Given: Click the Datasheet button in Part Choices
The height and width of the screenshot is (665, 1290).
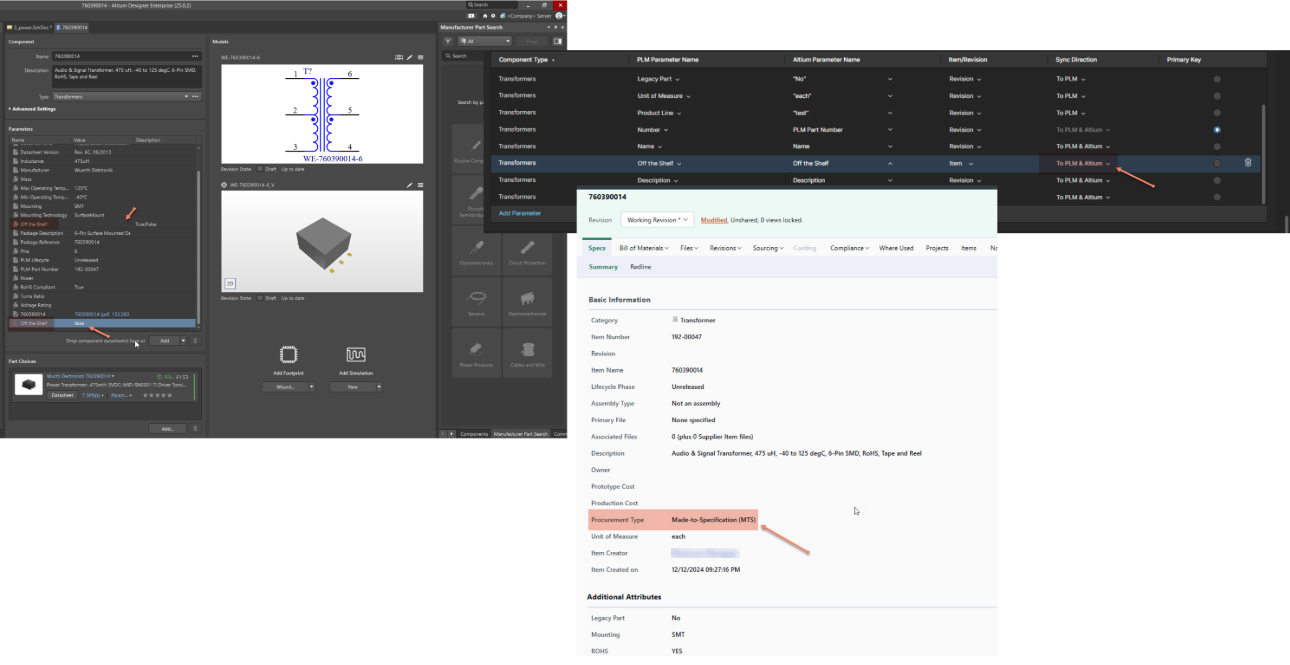Looking at the screenshot, I should click(x=62, y=395).
